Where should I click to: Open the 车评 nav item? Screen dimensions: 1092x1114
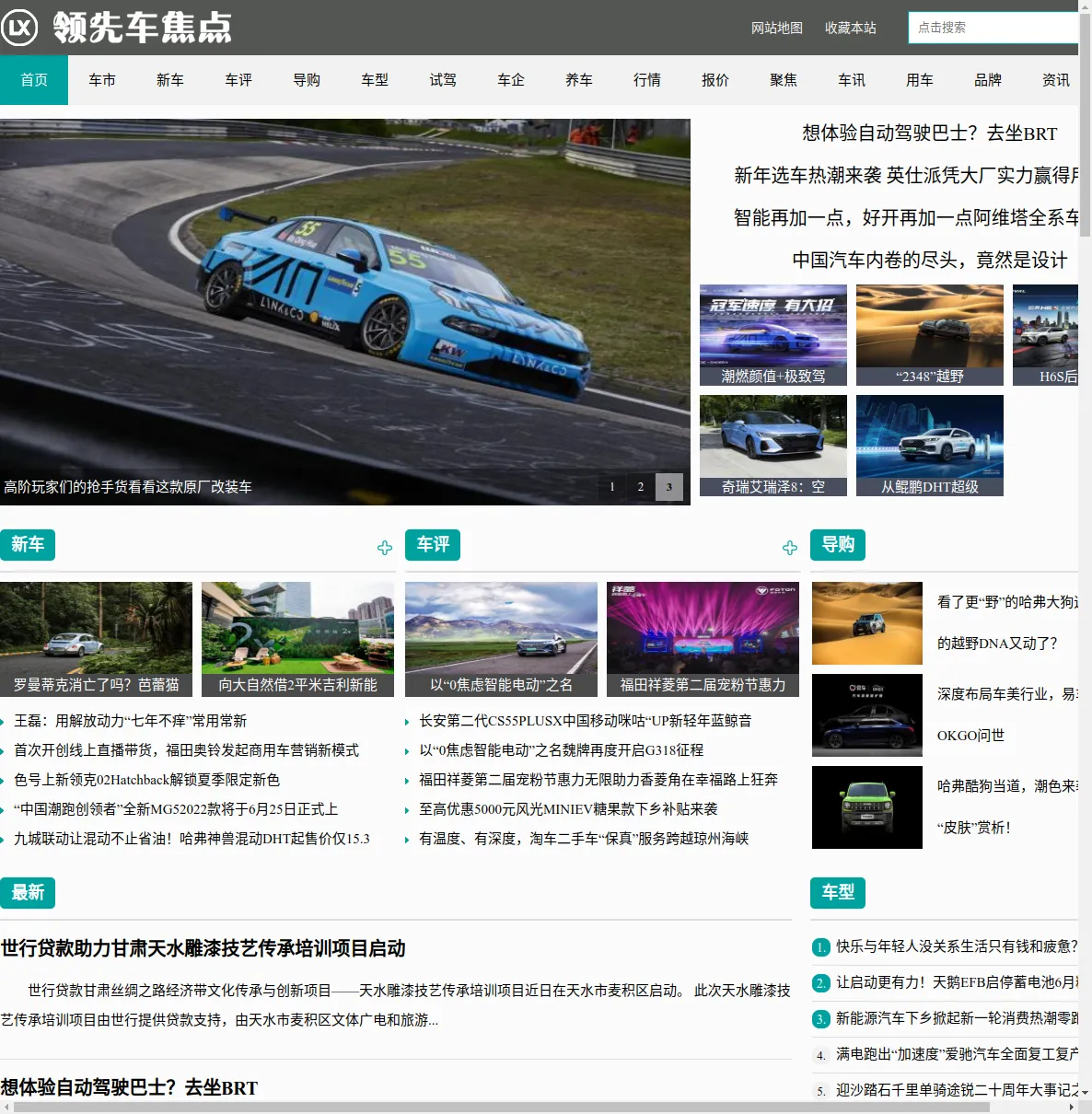[238, 80]
